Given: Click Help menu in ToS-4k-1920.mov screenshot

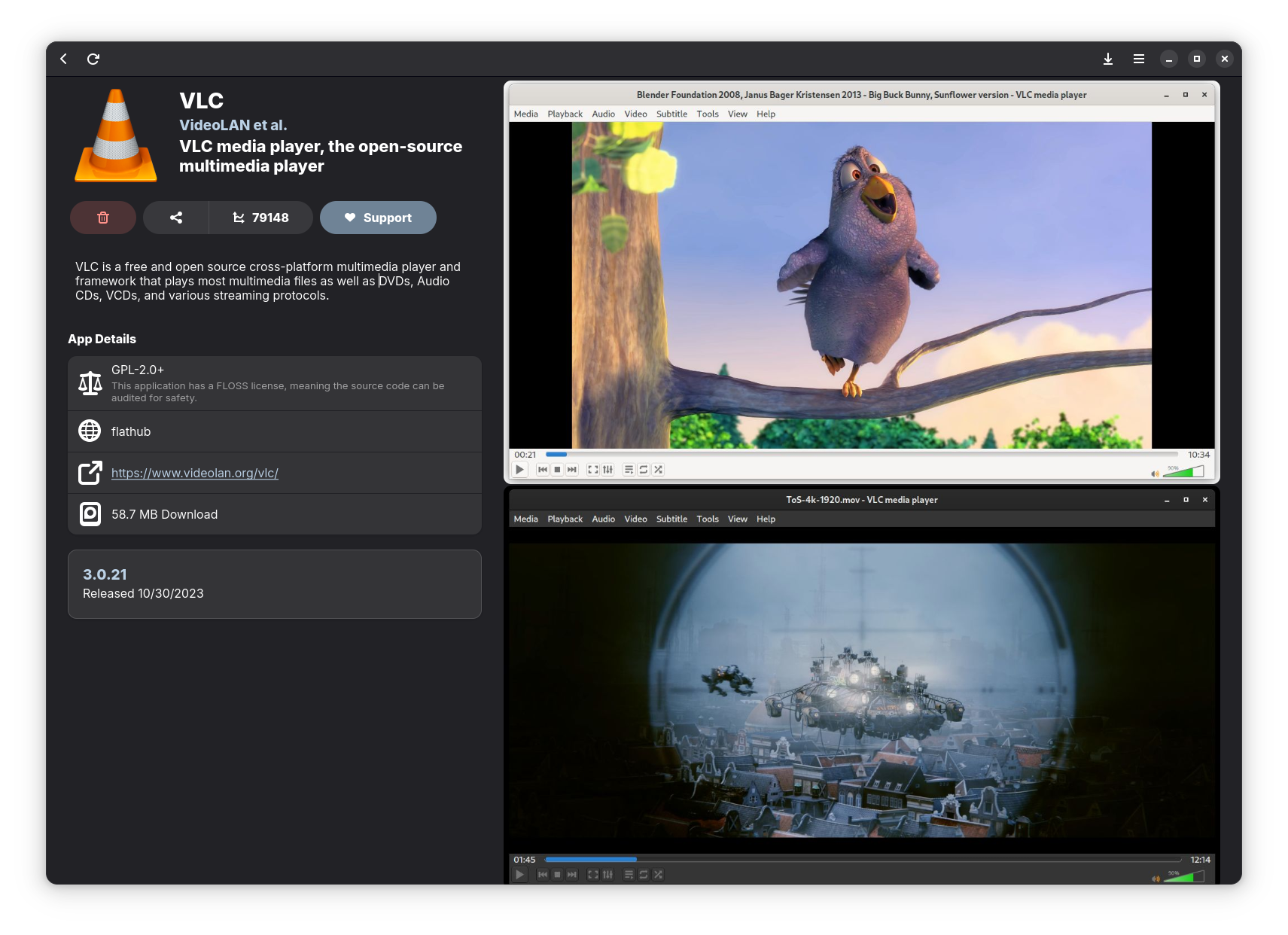Looking at the screenshot, I should (766, 519).
